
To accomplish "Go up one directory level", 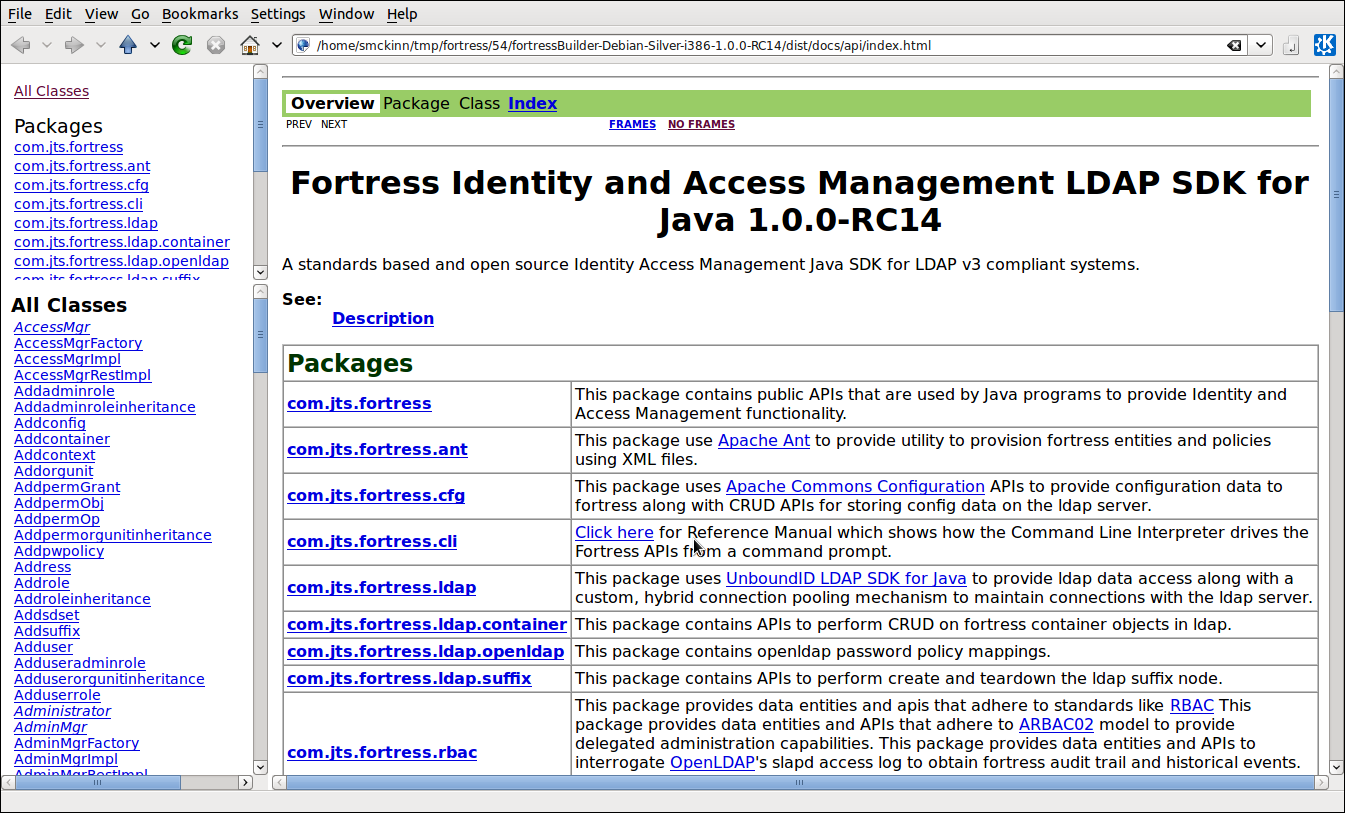I will coord(128,45).
